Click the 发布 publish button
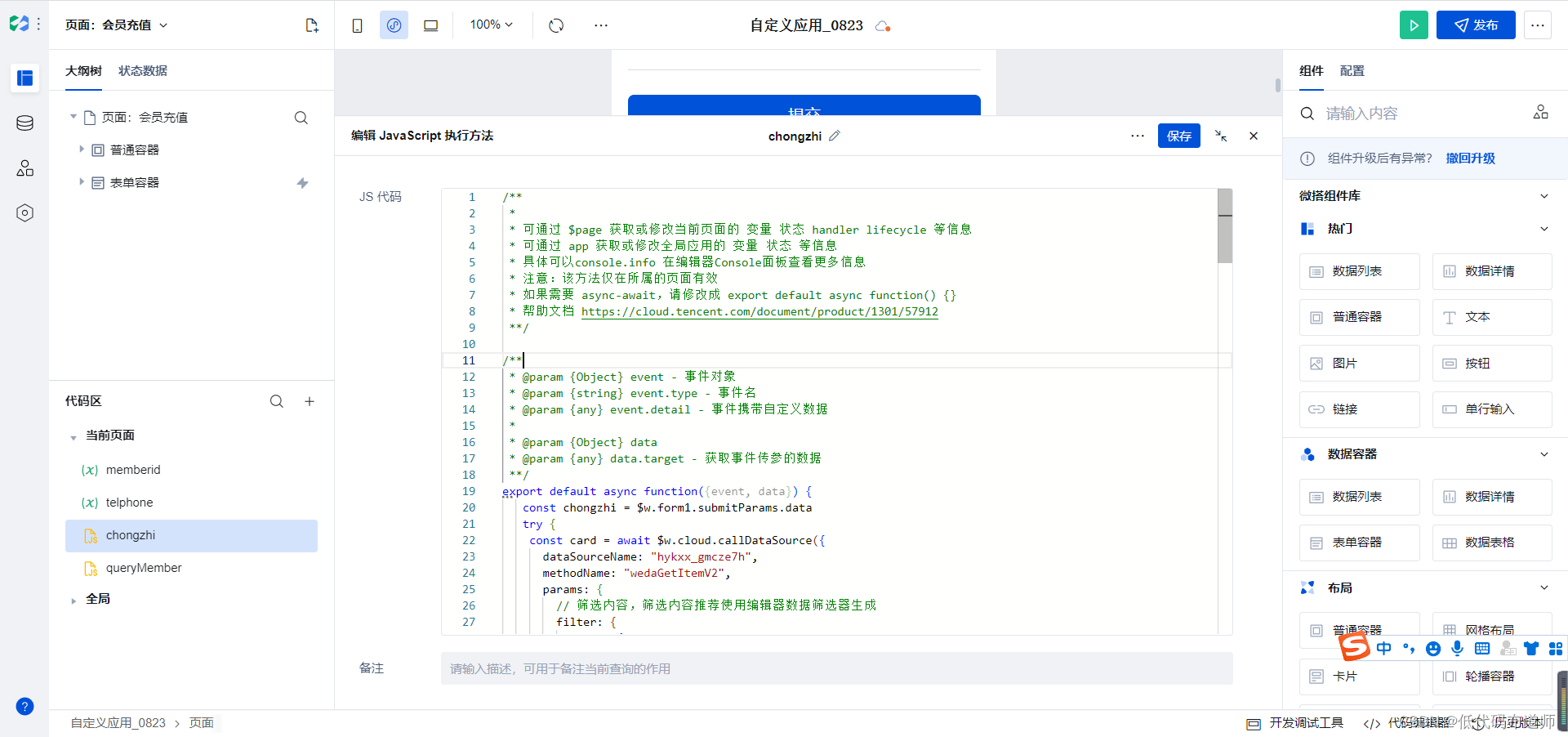 (x=1476, y=25)
